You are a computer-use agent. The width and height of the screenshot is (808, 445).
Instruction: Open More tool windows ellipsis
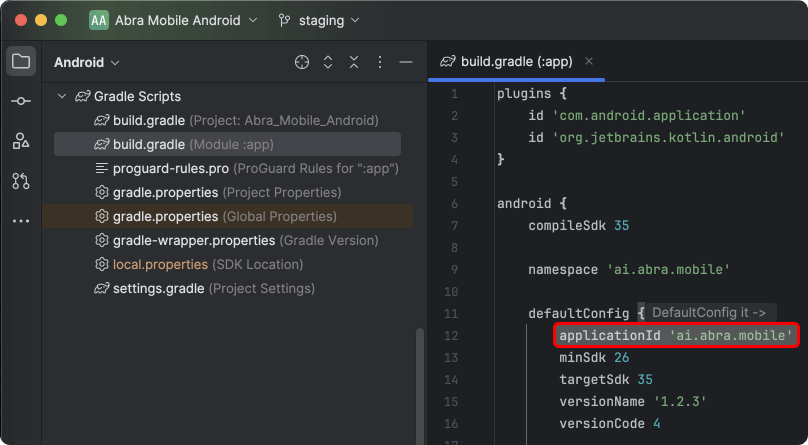pyautogui.click(x=21, y=221)
